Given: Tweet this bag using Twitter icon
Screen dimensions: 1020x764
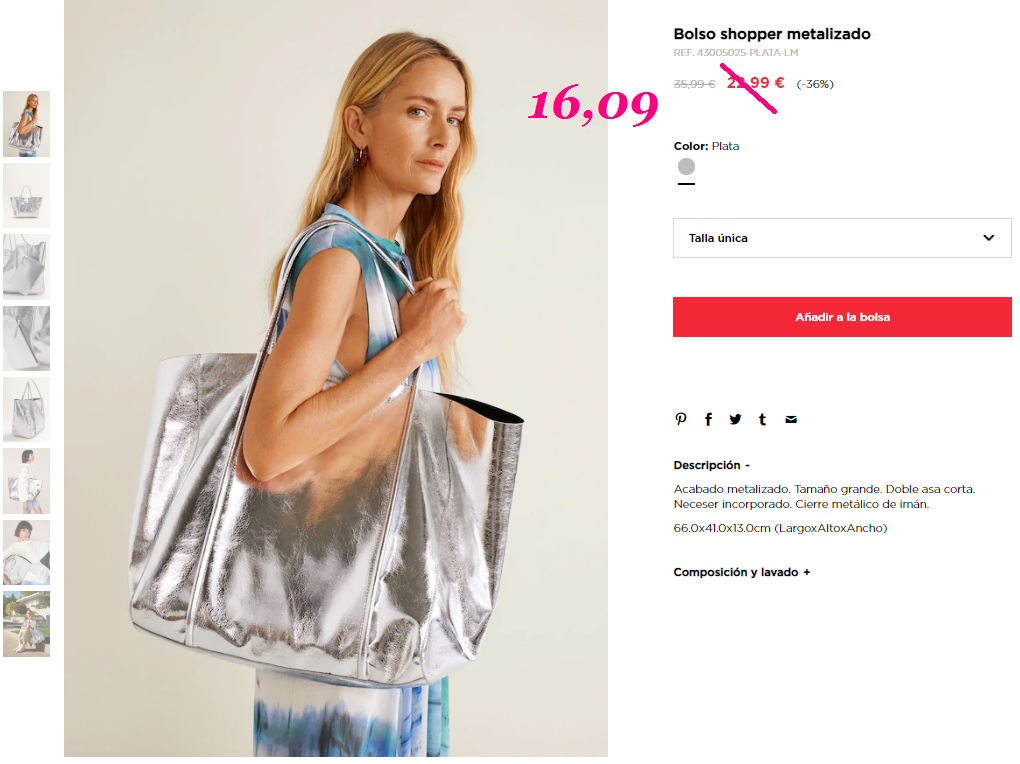Looking at the screenshot, I should click(x=735, y=419).
